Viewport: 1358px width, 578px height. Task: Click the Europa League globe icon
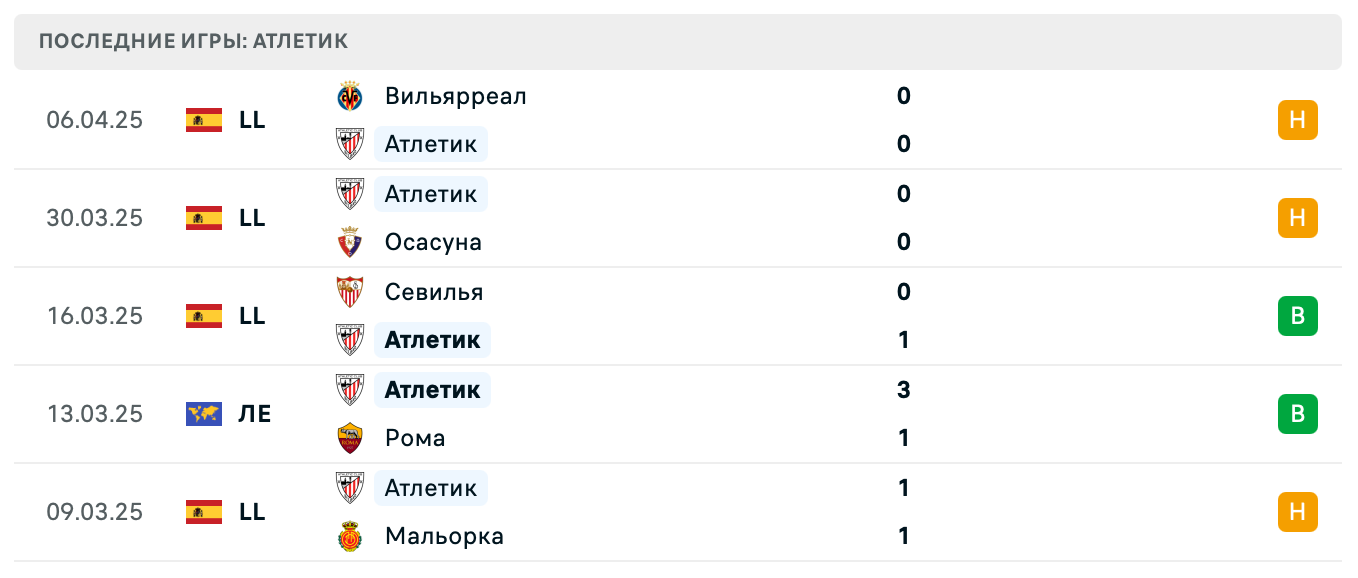point(204,414)
